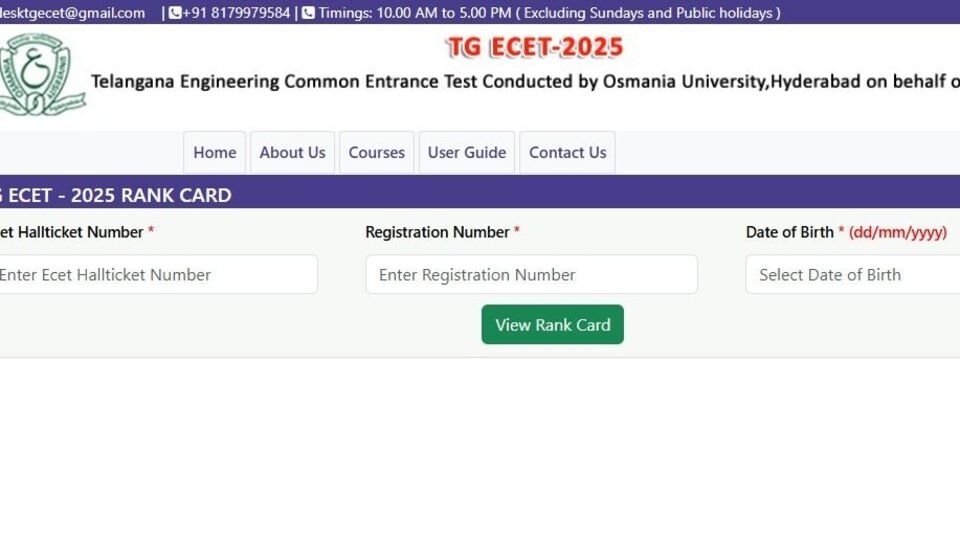Click the icon beside Timings text
960x540 pixels.
pos(309,13)
